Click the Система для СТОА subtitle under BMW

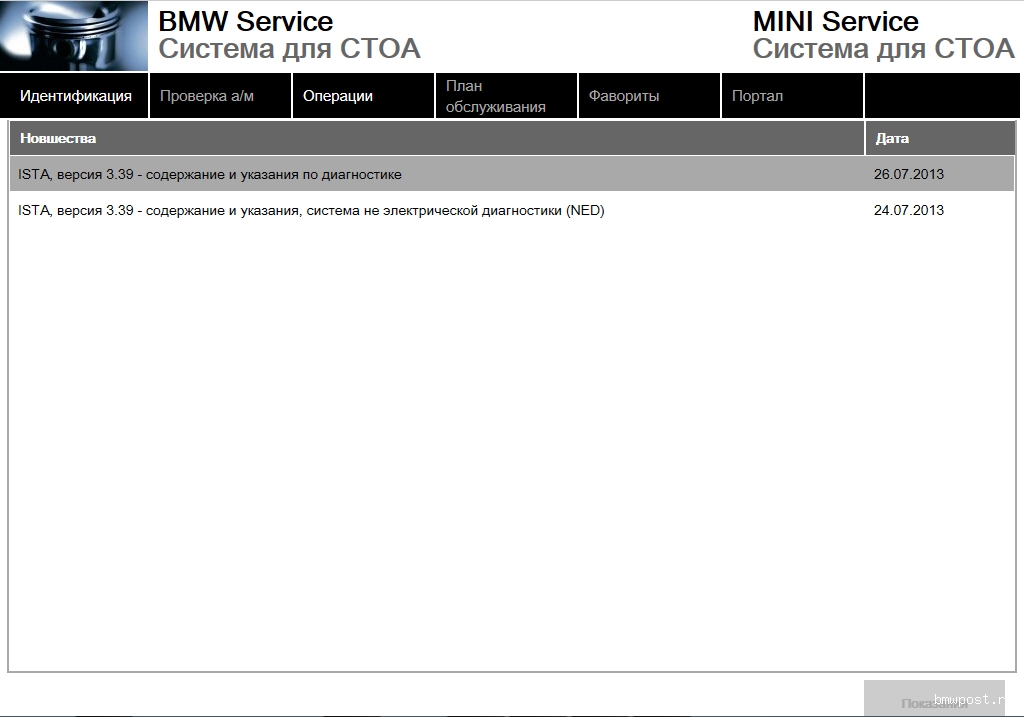tap(289, 49)
